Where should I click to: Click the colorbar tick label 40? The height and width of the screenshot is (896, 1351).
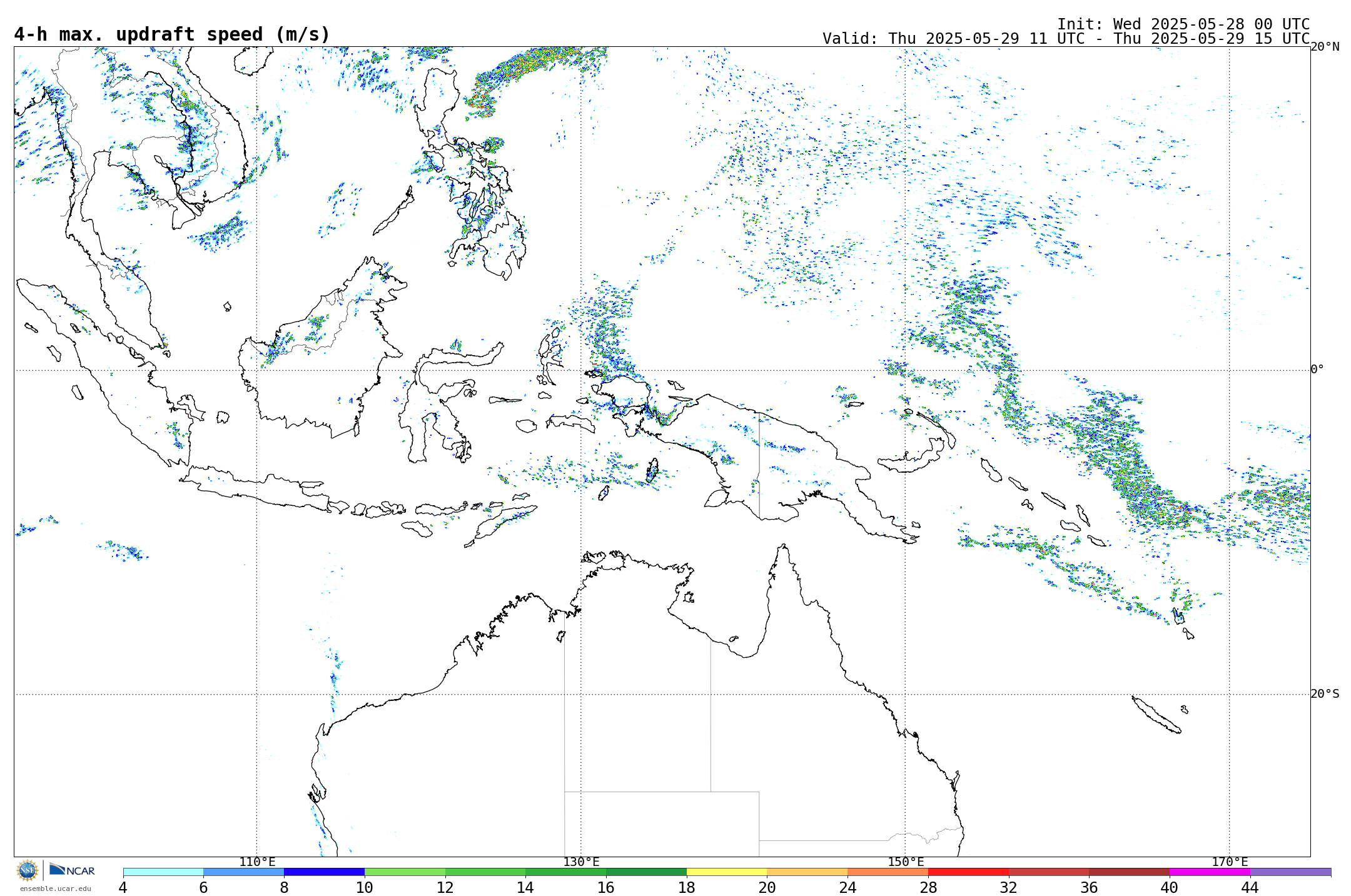[x=1170, y=887]
